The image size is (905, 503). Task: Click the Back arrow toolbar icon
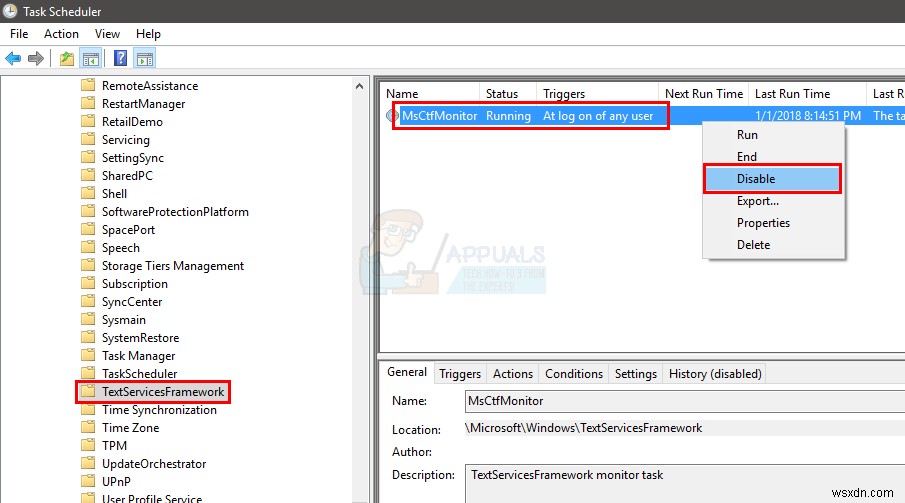(x=13, y=58)
